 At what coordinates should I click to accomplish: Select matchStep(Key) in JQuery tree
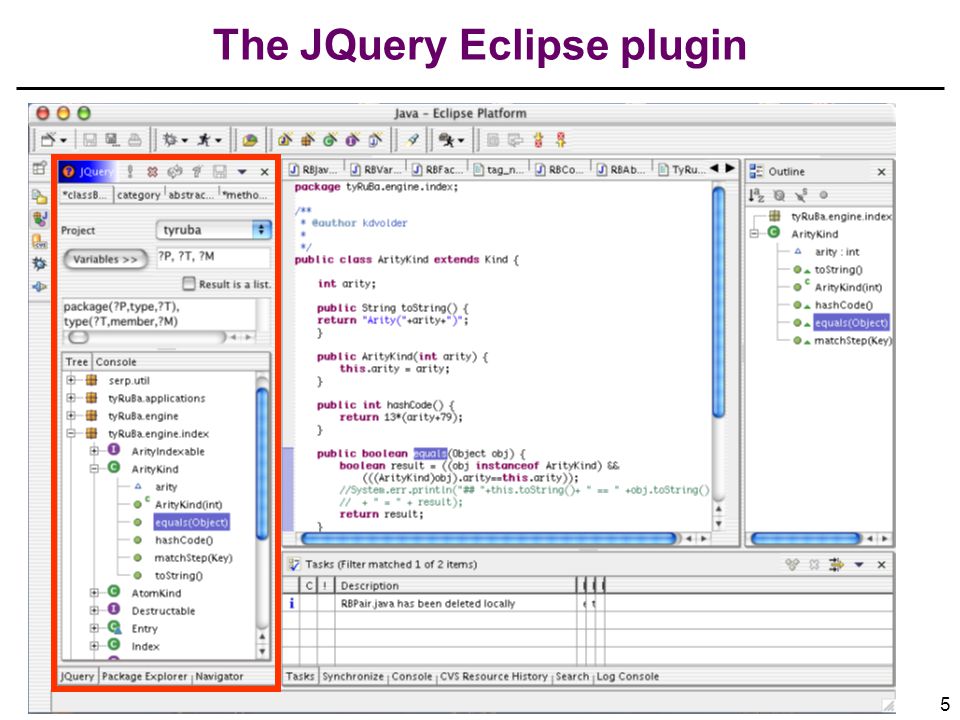point(193,558)
